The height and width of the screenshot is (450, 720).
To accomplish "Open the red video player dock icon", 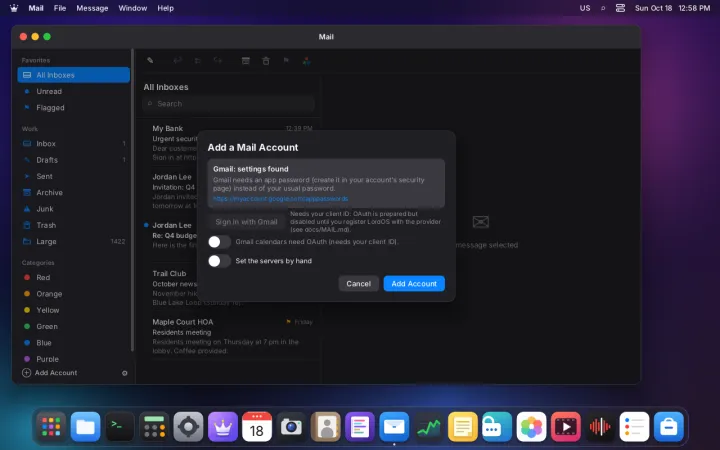I will (x=565, y=427).
